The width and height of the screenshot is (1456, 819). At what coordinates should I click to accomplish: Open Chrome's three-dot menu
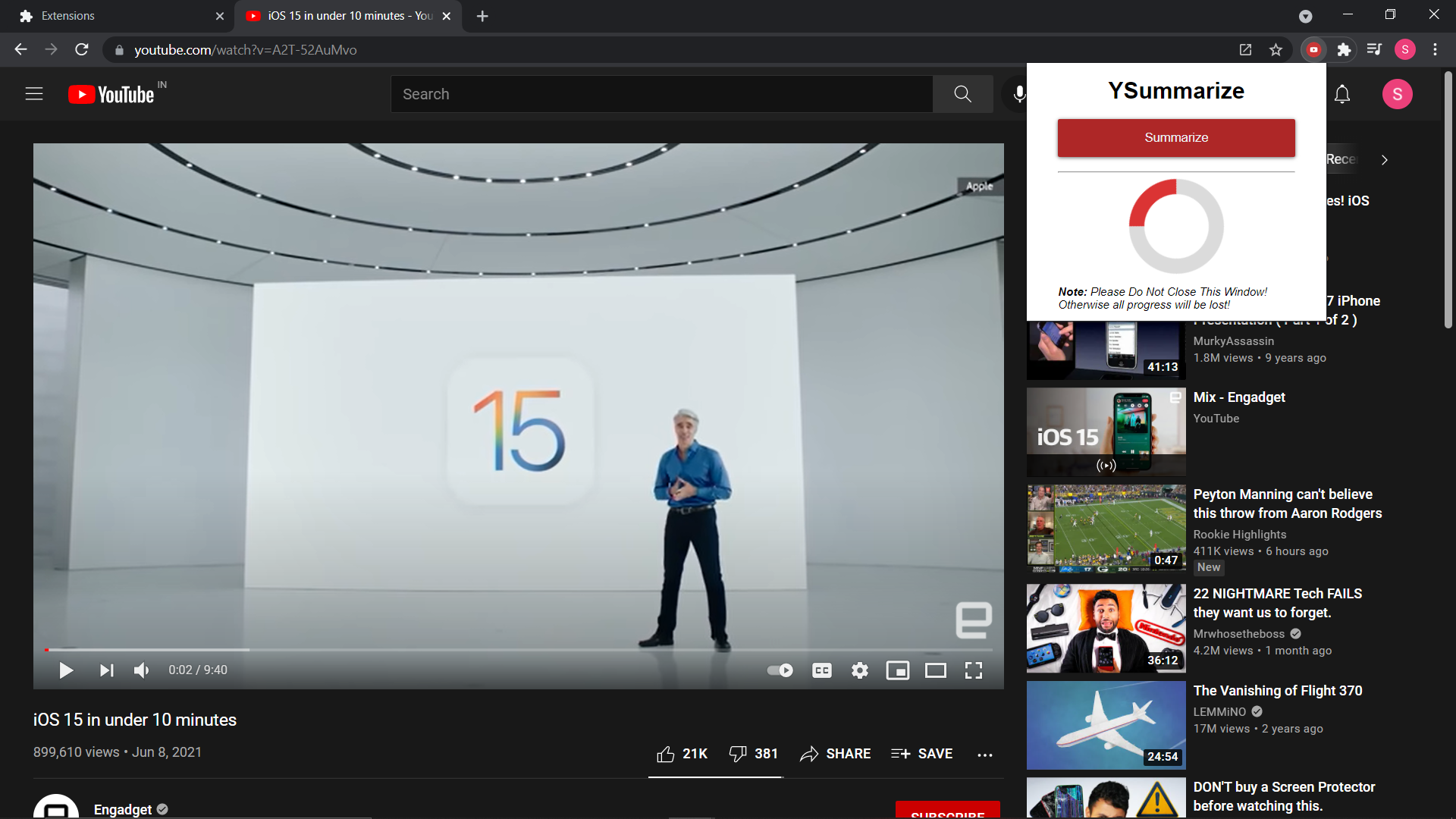coord(1435,50)
